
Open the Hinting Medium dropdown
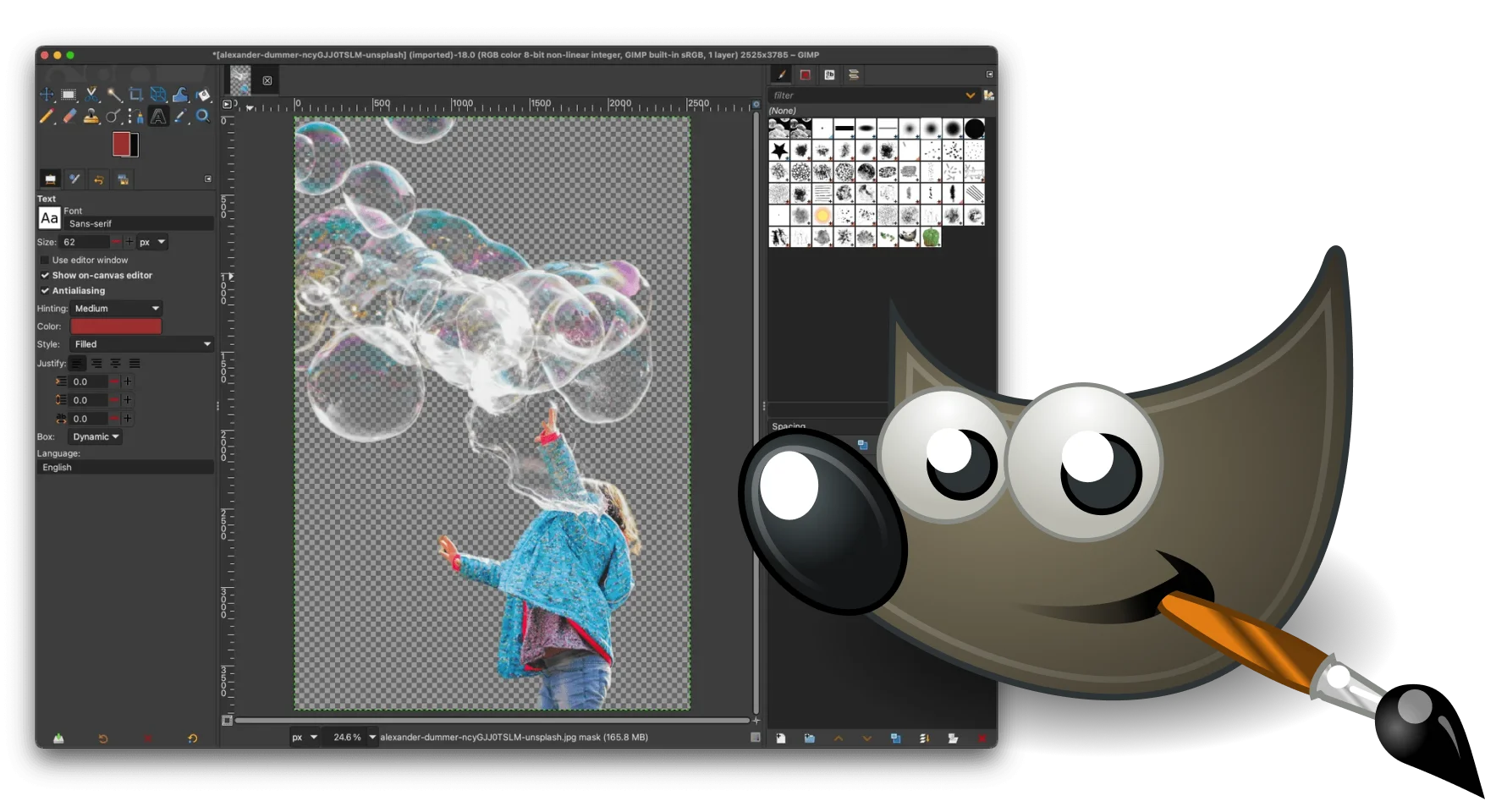[x=117, y=309]
